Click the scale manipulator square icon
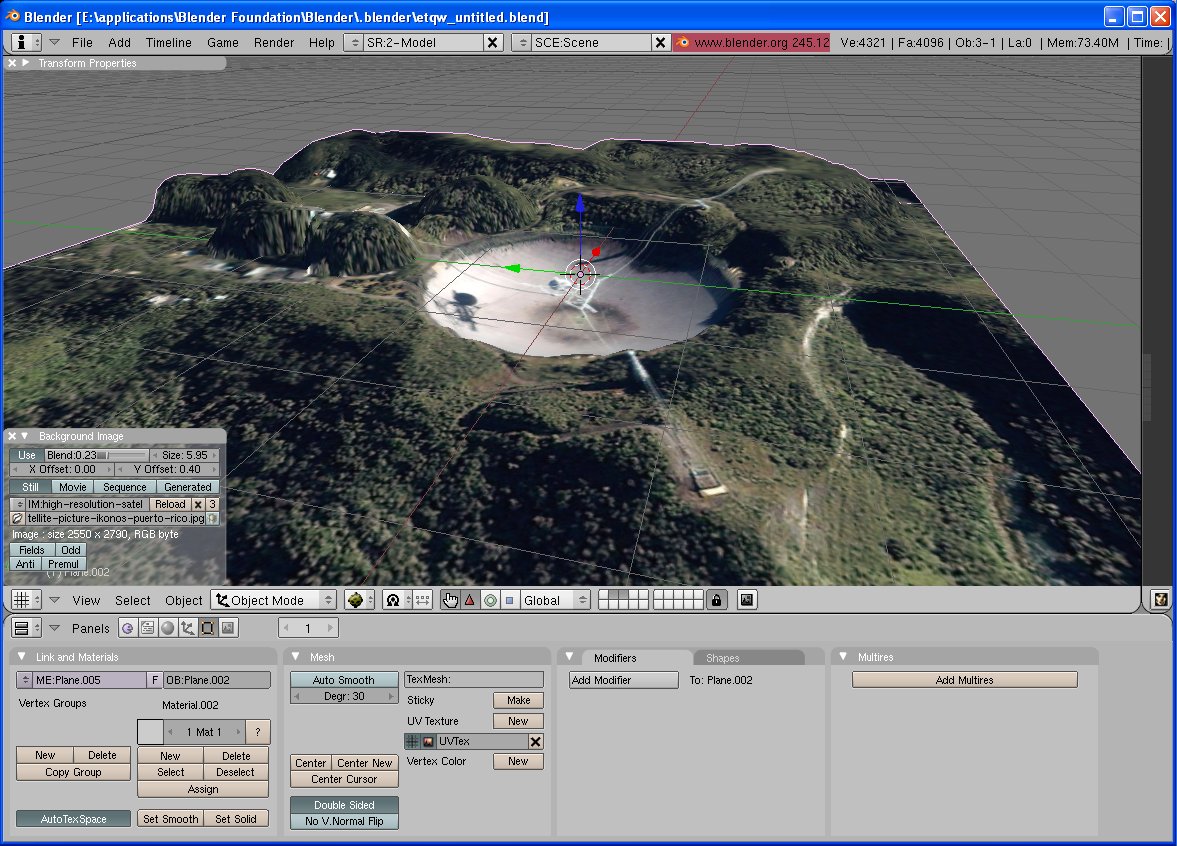The width and height of the screenshot is (1177, 846). 509,600
